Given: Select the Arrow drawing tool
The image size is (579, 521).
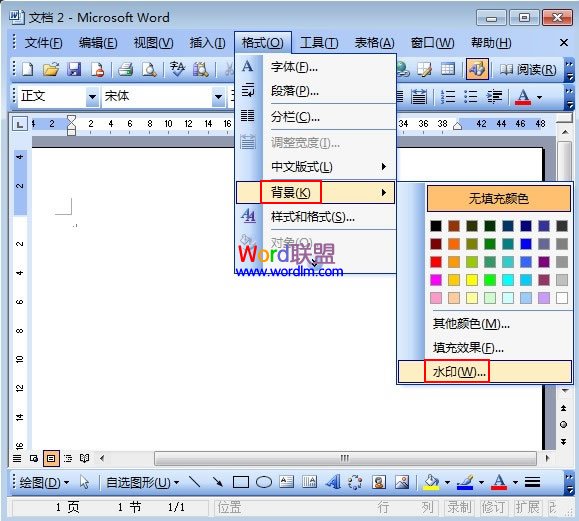Looking at the screenshot, I should tap(218, 482).
